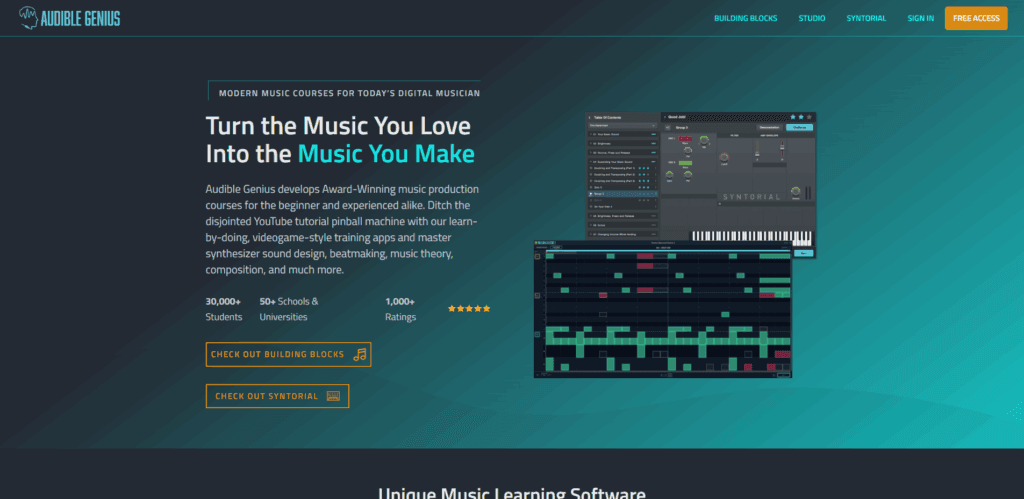
Task: Click the "Turn the Music You Love" headline line
Action: pos(338,125)
